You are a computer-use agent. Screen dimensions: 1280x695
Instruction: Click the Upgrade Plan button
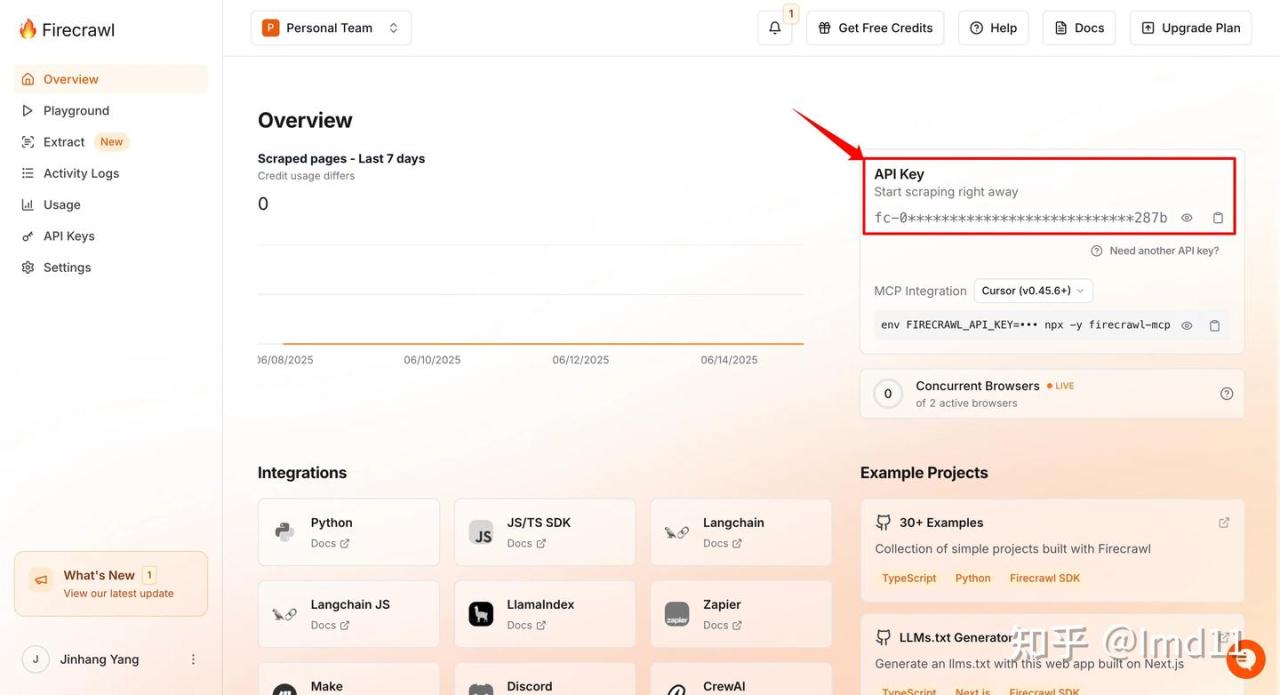[x=1190, y=28]
